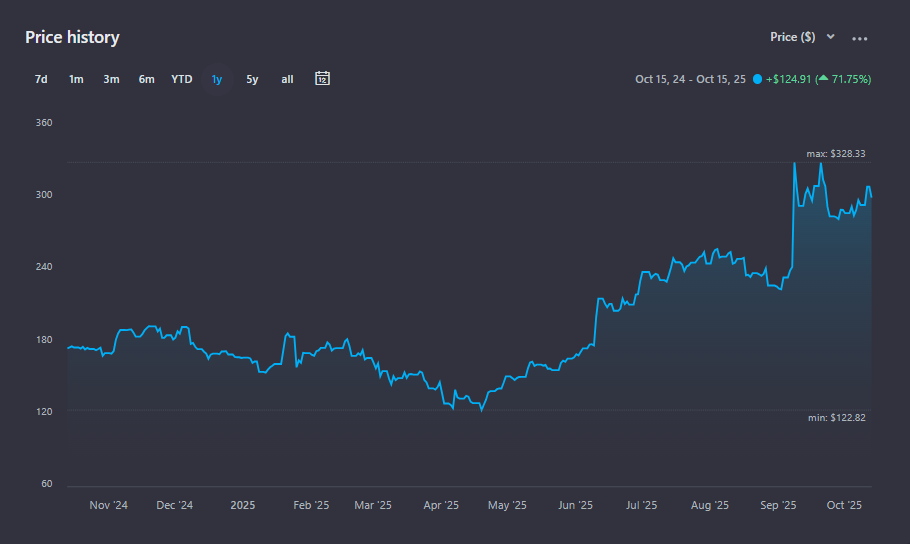This screenshot has width=910, height=544.
Task: Click the max: $328.33 label
Action: 835,154
